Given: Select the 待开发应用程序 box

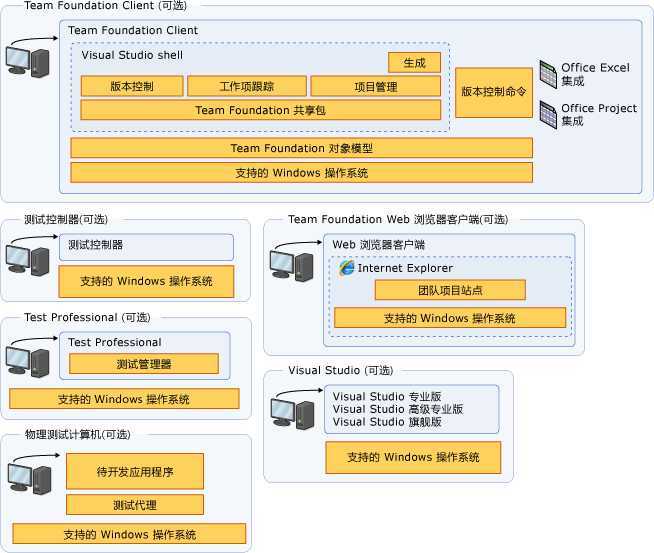Looking at the screenshot, I should (x=135, y=472).
